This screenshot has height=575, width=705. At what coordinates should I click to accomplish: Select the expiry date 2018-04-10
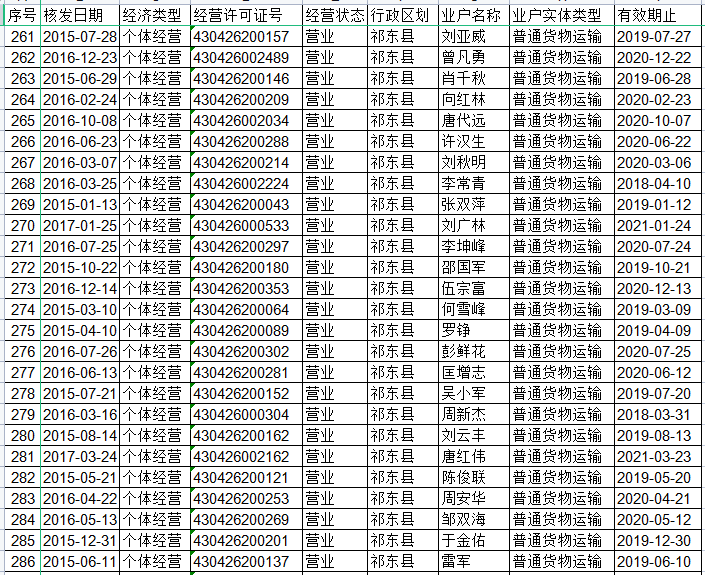tap(653, 183)
